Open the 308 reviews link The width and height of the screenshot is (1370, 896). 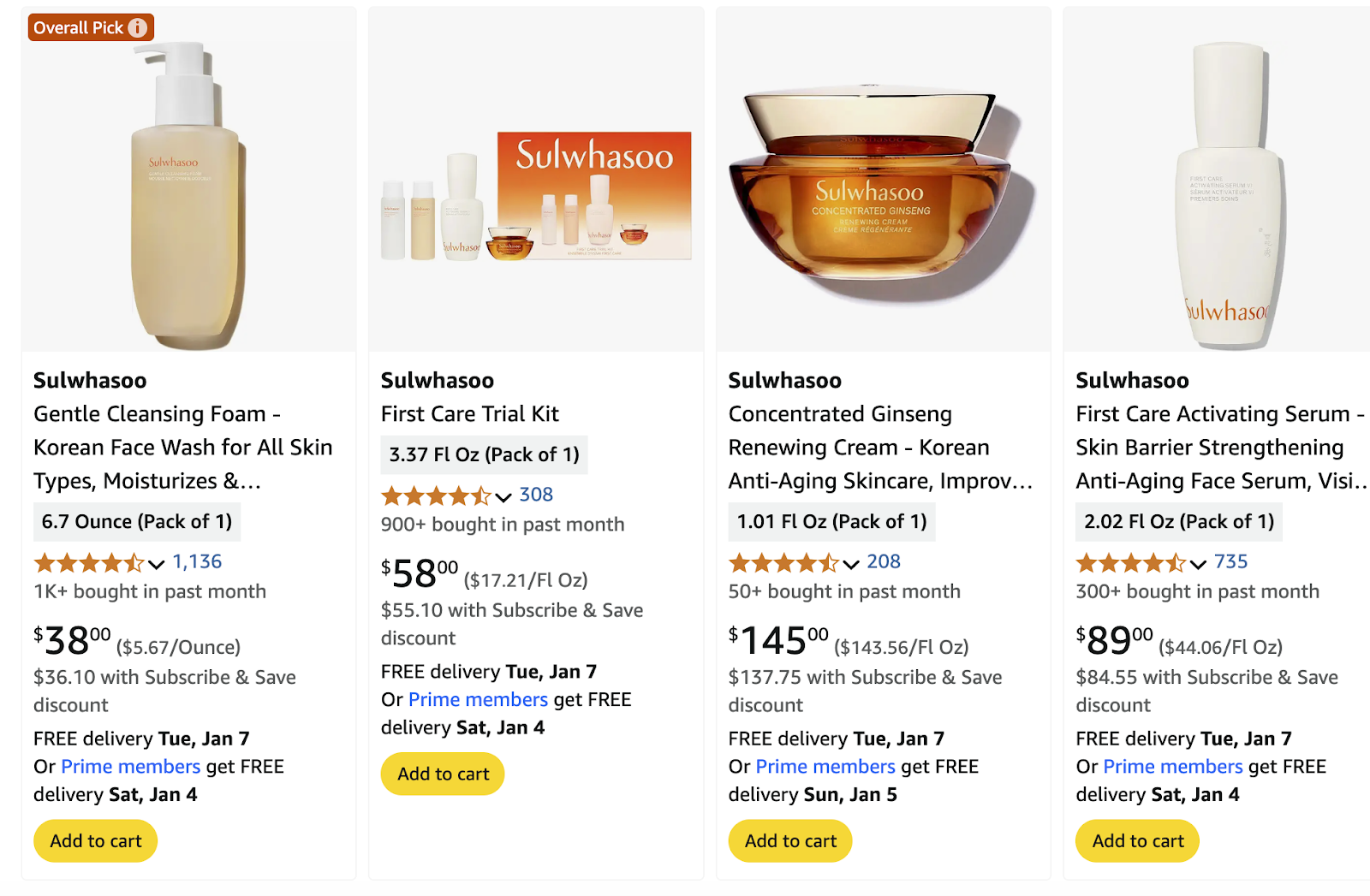coord(536,495)
